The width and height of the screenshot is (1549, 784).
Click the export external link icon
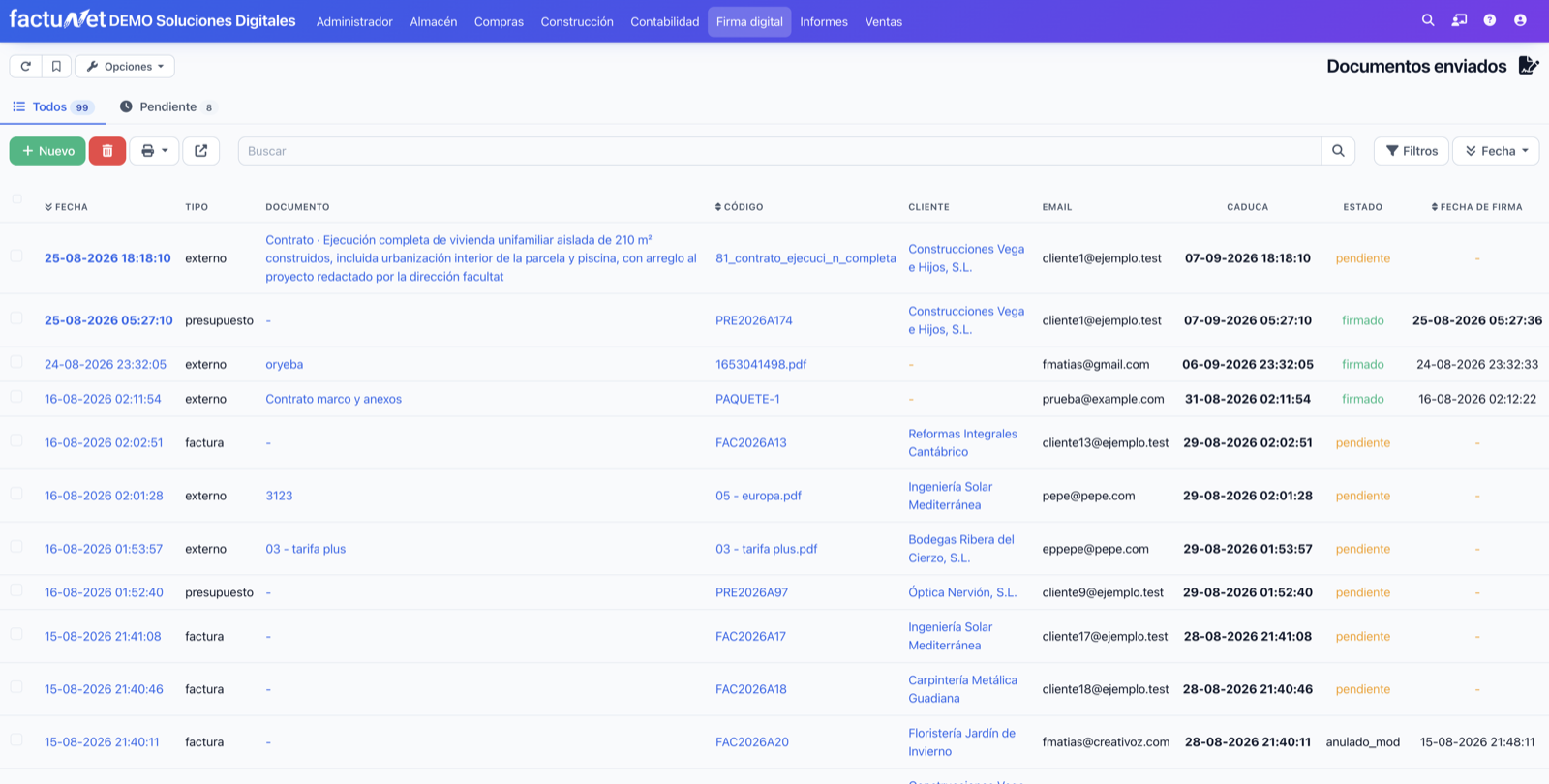pos(201,151)
